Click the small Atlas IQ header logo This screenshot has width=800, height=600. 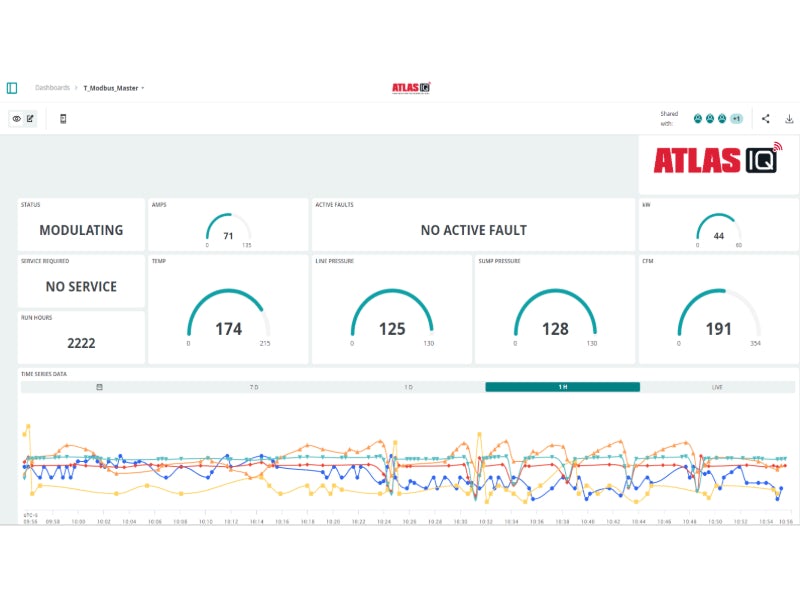(x=411, y=88)
